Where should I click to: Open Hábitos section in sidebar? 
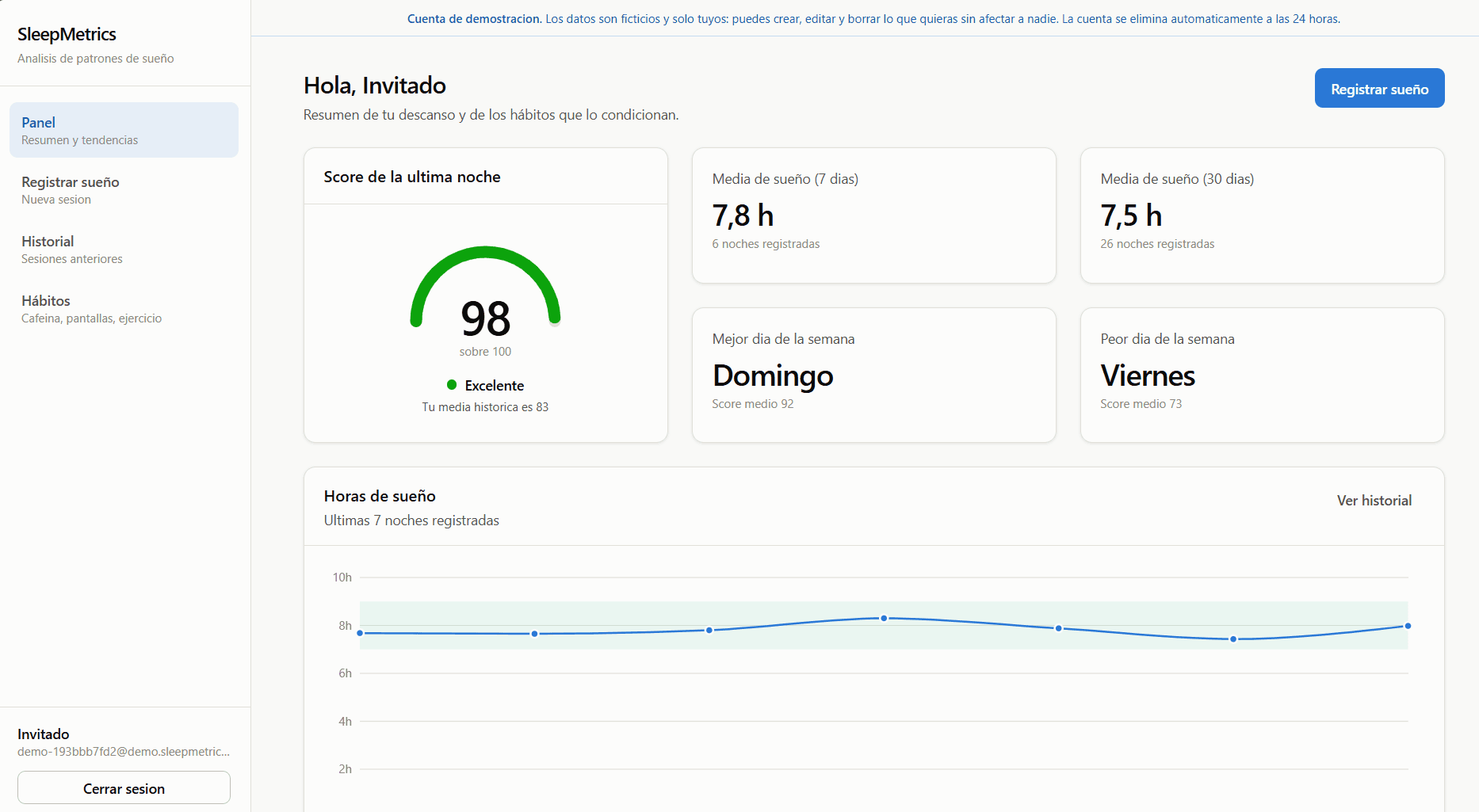point(124,308)
